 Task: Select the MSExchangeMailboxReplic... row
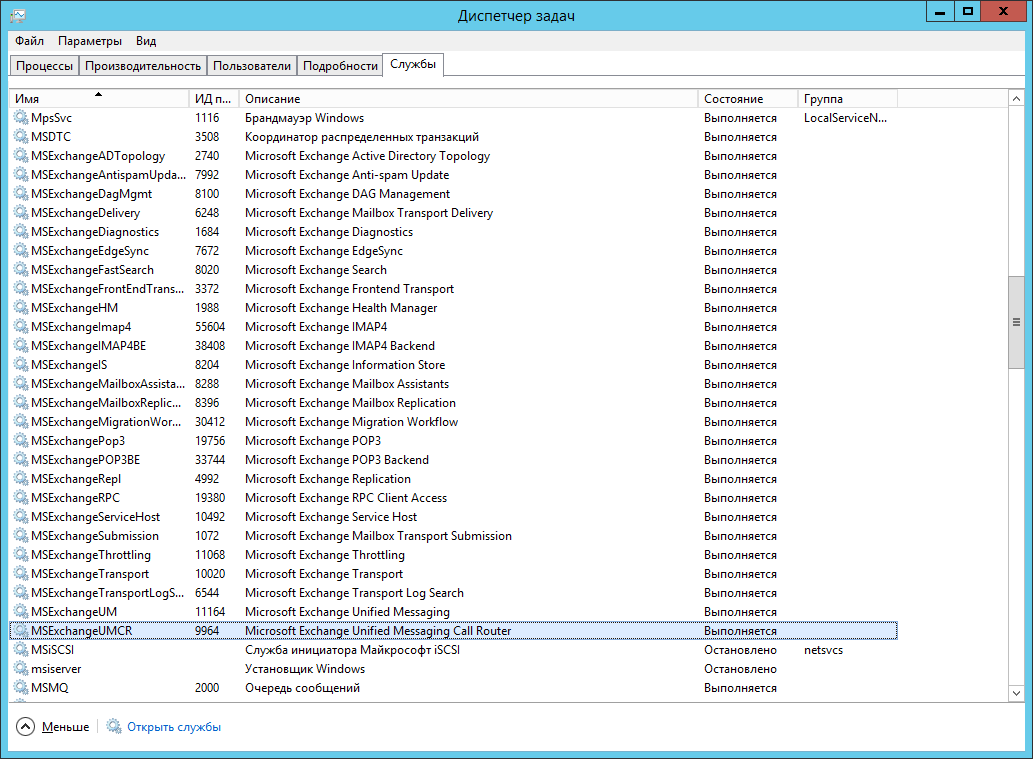(453, 403)
